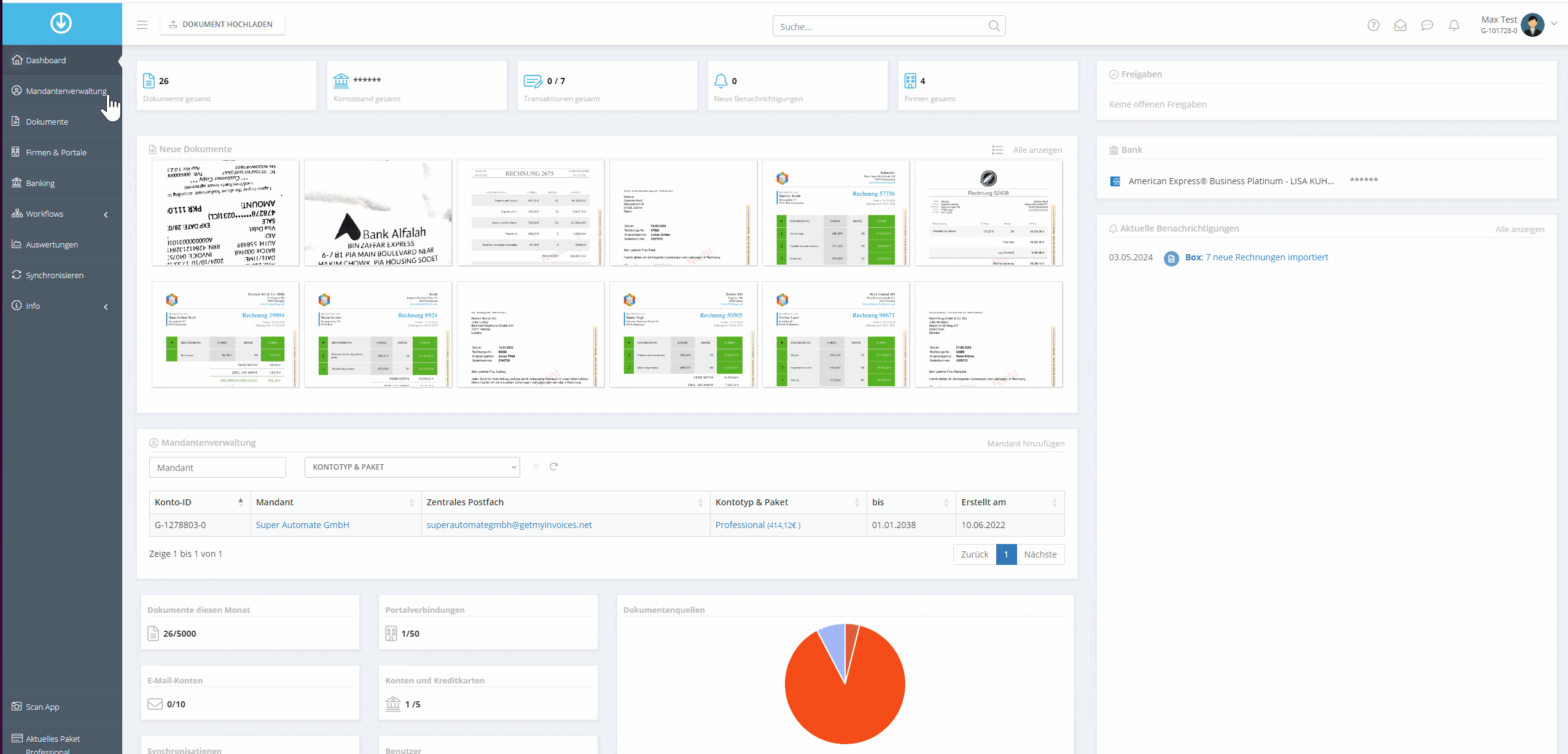Viewport: 1568px width, 754px height.
Task: Click the Transaktionen gesamt card icon
Action: click(x=532, y=81)
